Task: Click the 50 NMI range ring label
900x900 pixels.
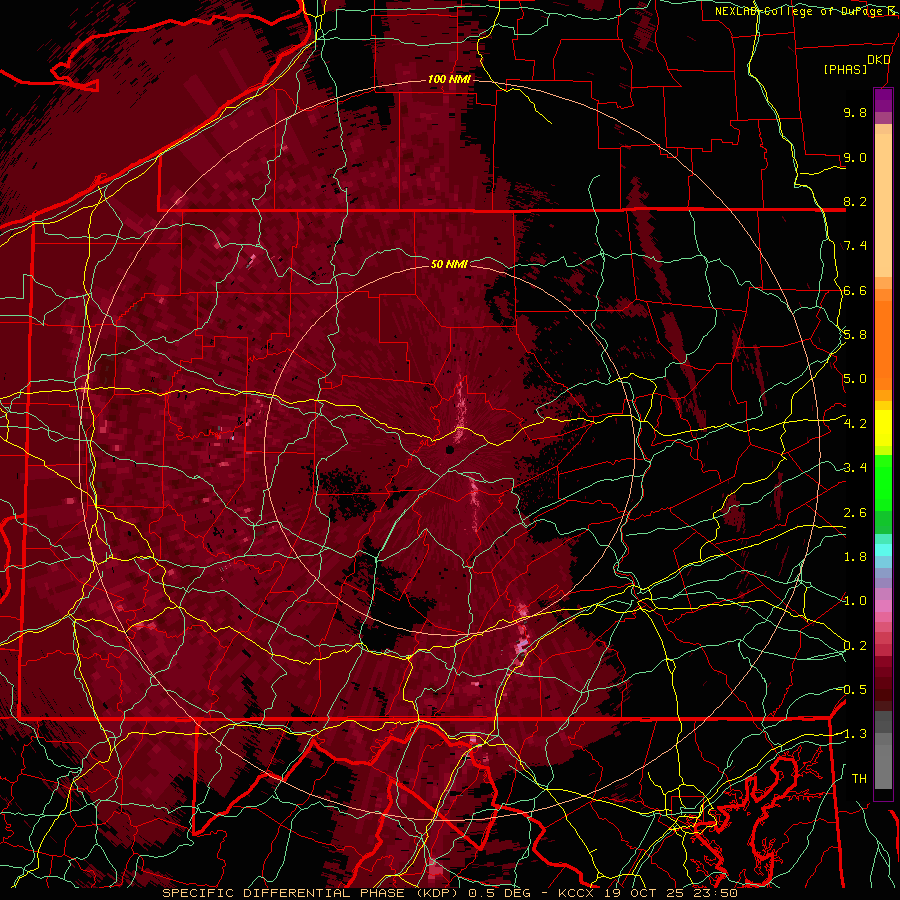Action: 449,264
